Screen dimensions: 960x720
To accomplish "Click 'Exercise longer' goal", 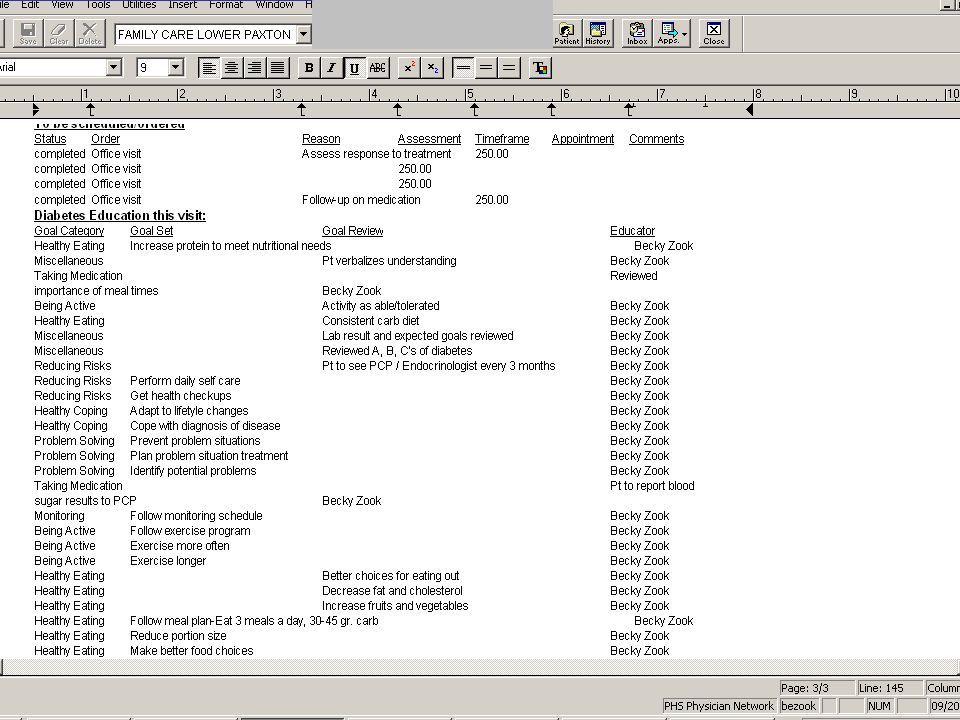I will 168,561.
